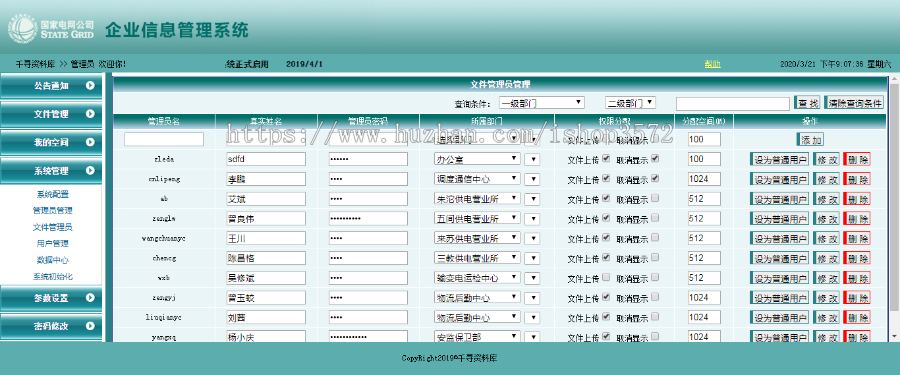
Task: Open the 参数设置 sidebar menu
Action: [51, 297]
